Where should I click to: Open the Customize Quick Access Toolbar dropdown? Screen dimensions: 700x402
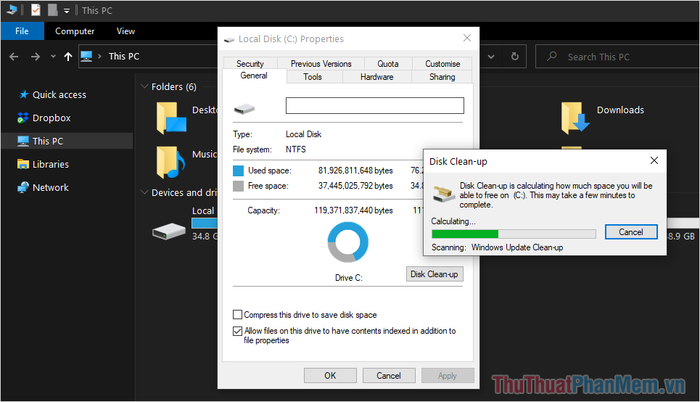[x=67, y=11]
